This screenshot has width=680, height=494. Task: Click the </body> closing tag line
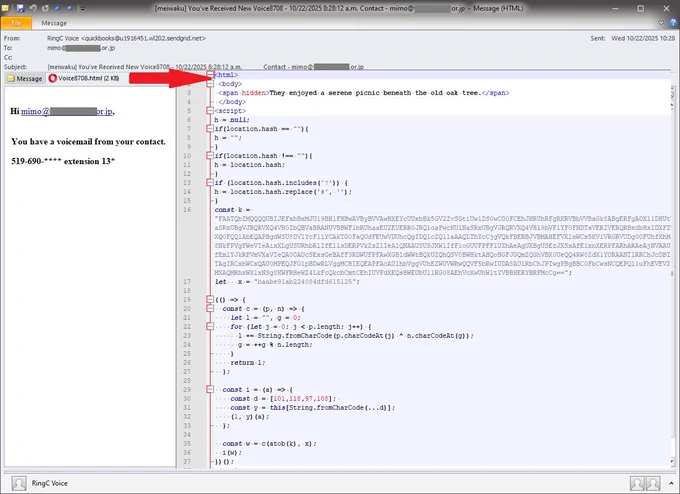232,102
